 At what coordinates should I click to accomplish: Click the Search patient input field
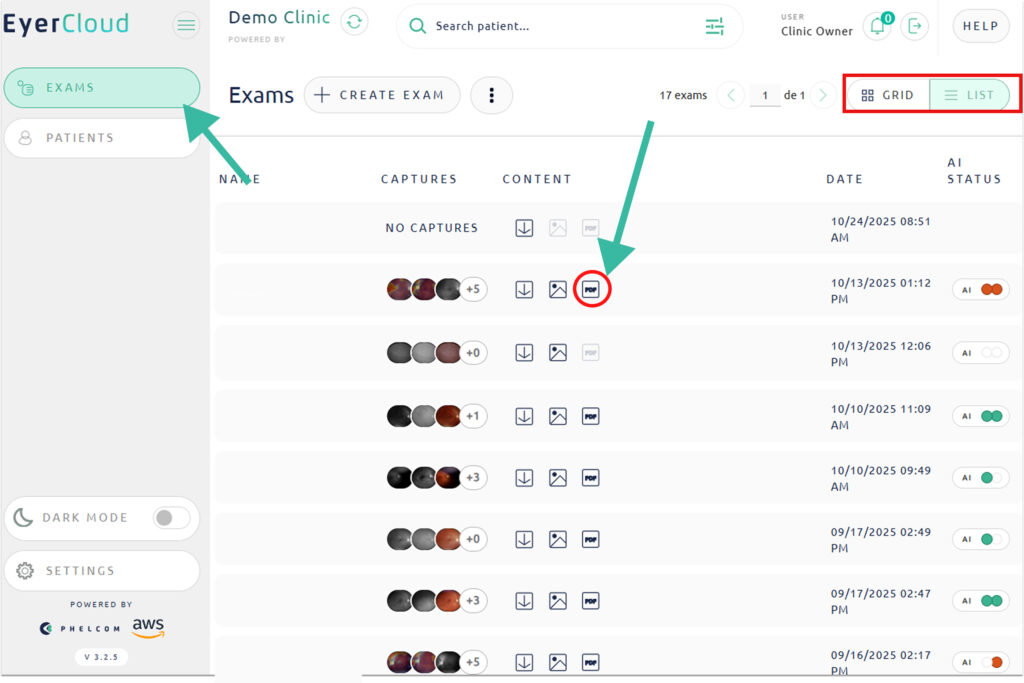(x=560, y=27)
